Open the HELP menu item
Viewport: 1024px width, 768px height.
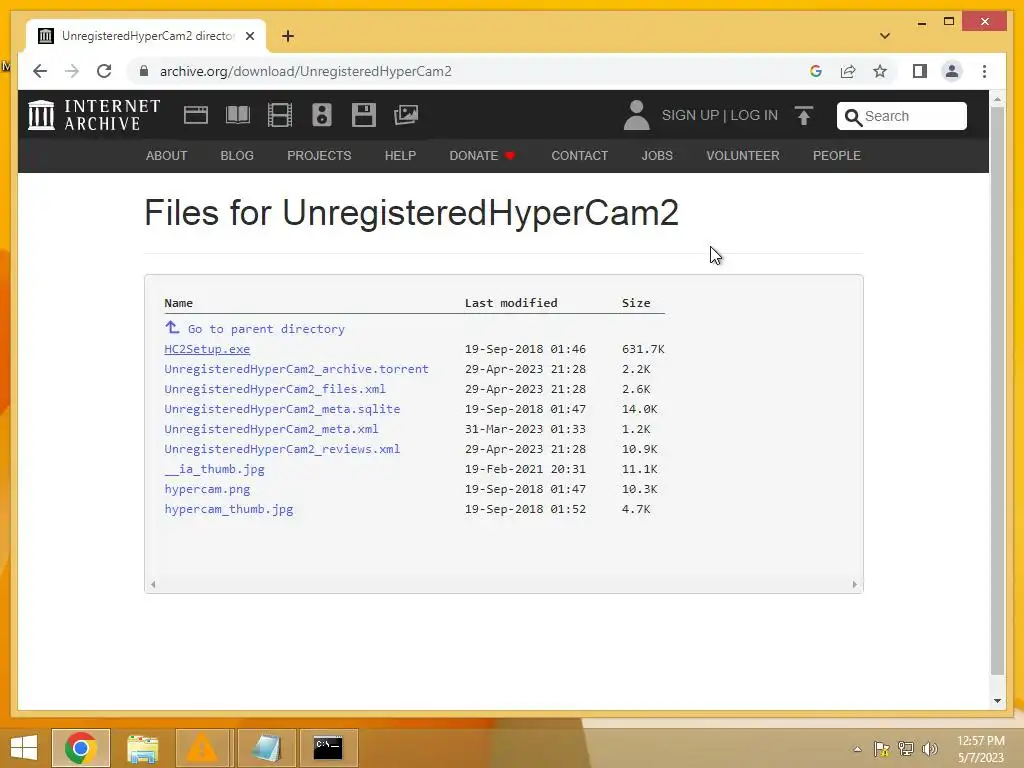click(x=400, y=155)
